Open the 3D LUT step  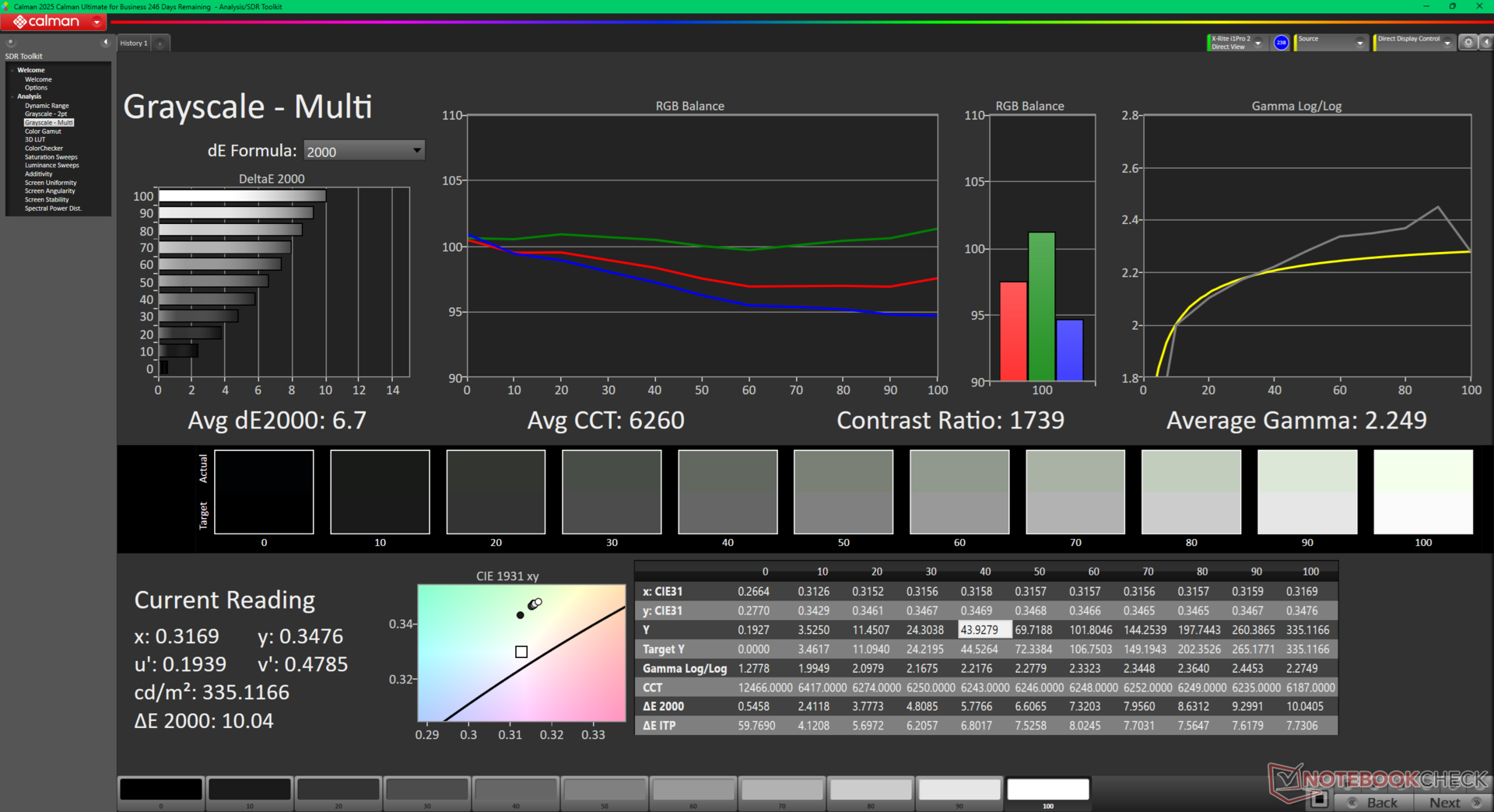click(35, 140)
